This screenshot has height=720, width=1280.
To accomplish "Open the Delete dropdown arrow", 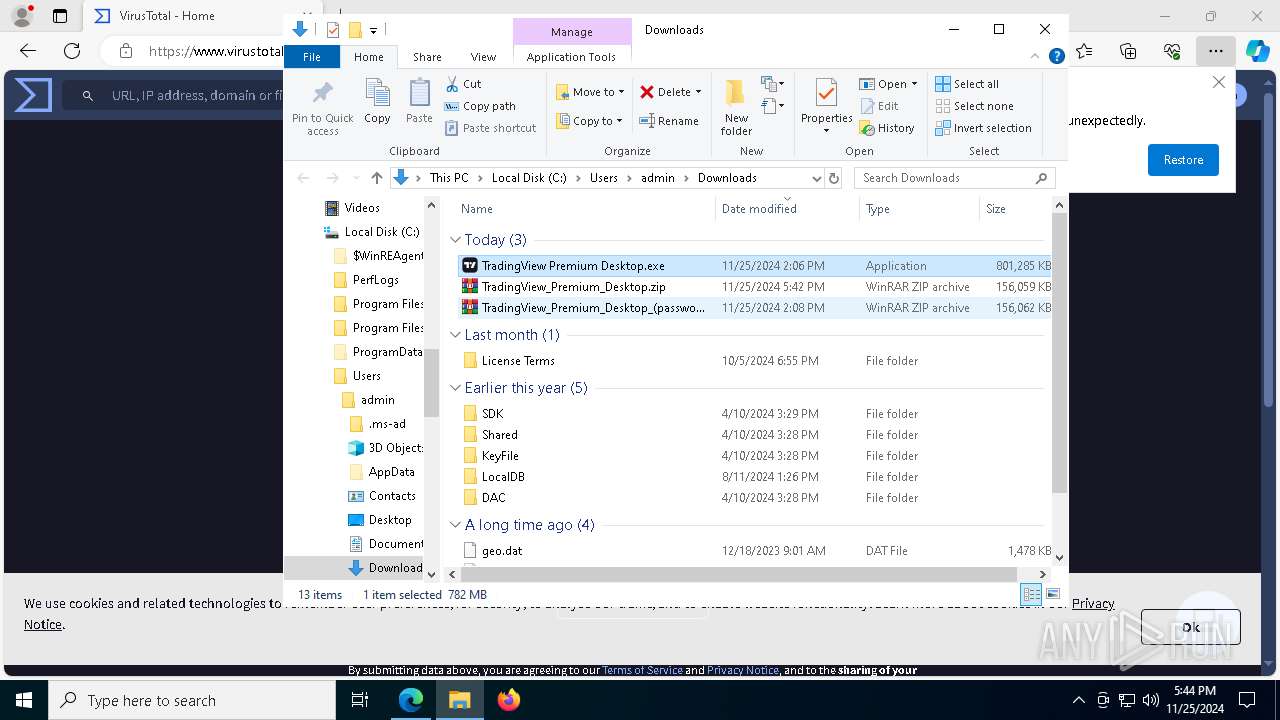I will point(698,92).
